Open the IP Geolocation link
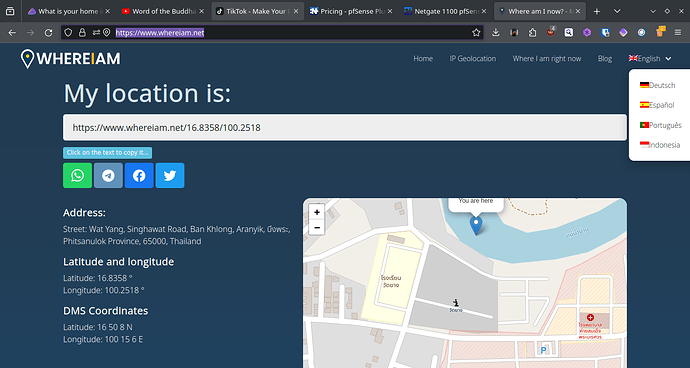The width and height of the screenshot is (690, 368). point(473,59)
